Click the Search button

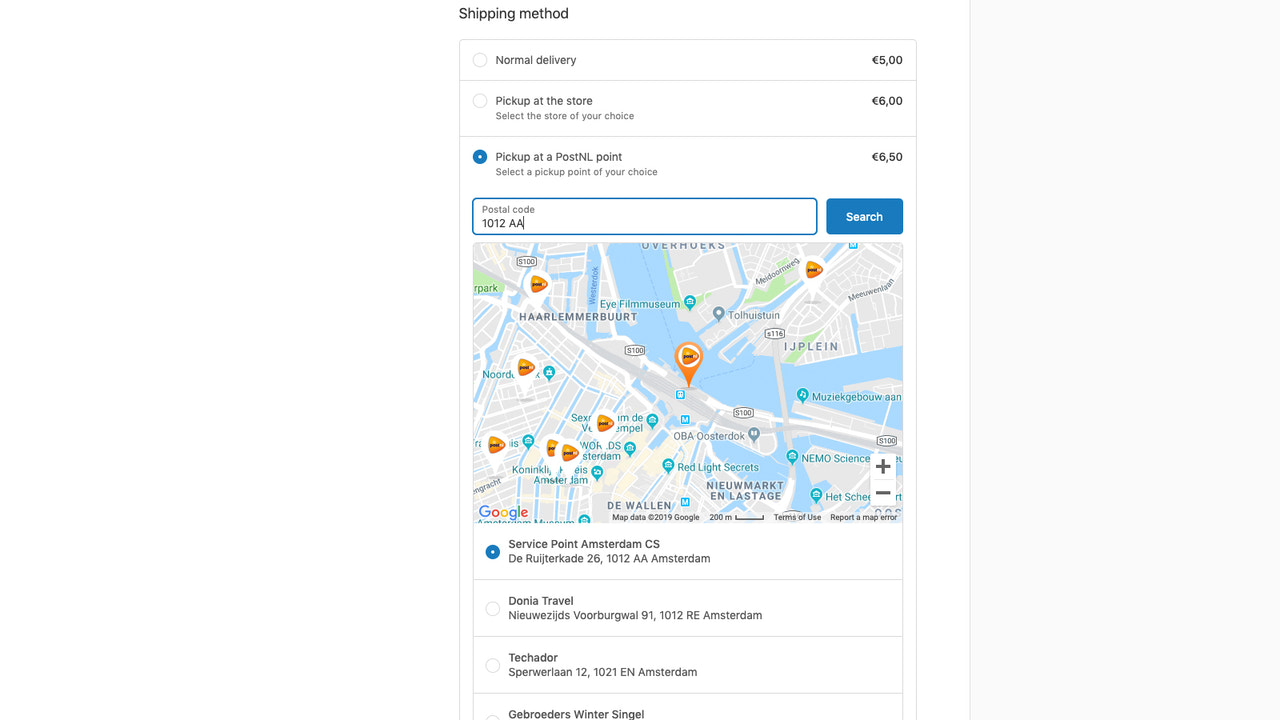864,216
